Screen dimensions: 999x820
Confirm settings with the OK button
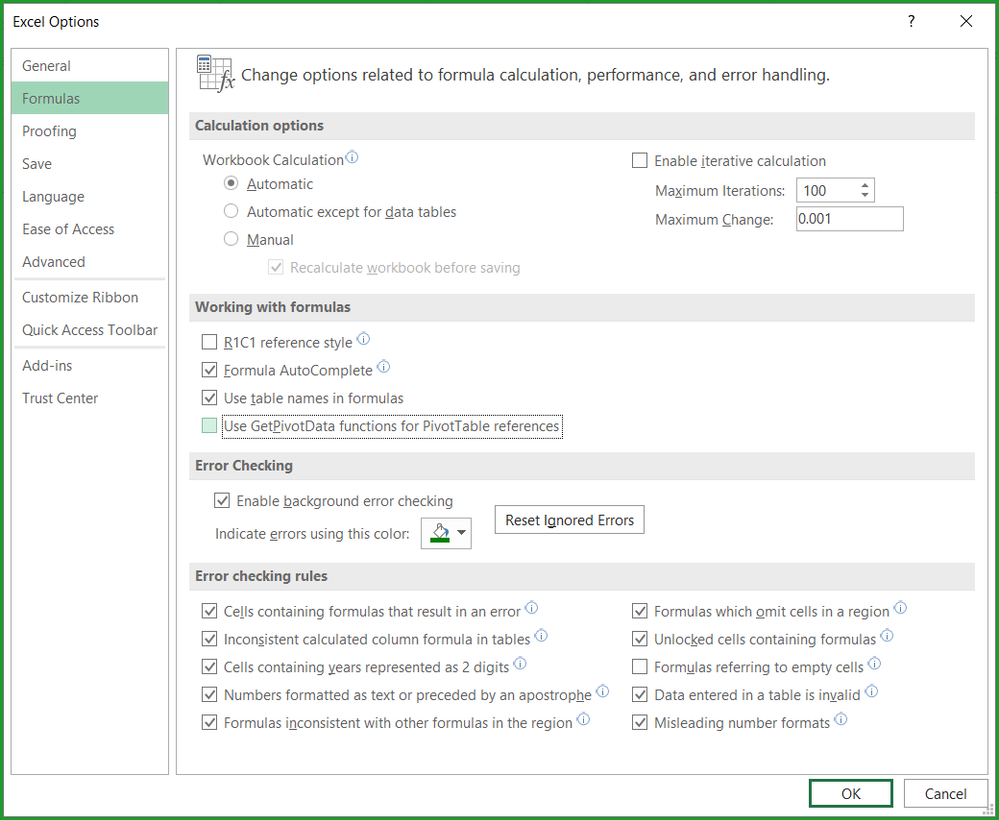coord(851,793)
